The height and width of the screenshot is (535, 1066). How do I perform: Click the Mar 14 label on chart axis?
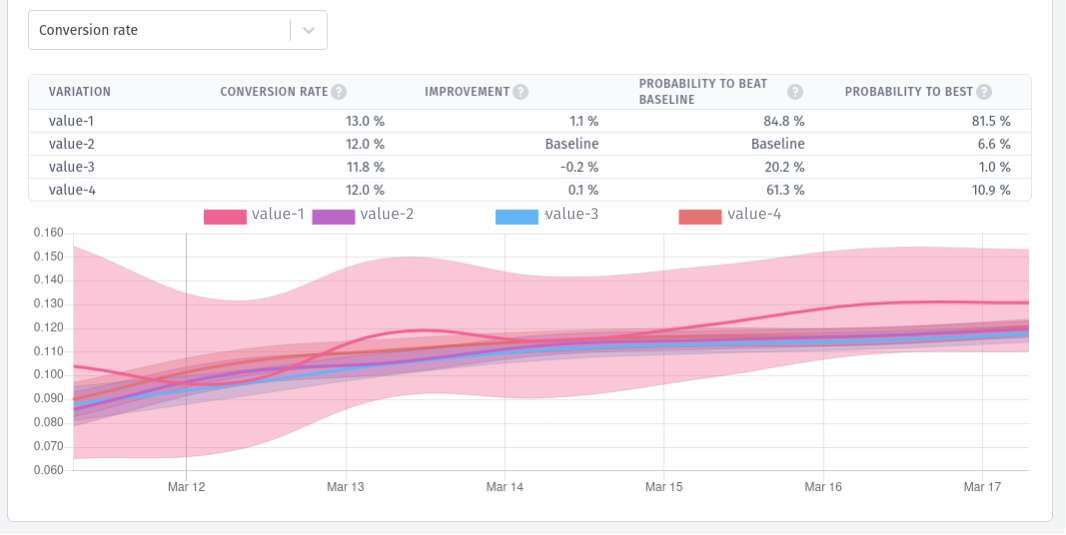point(504,487)
